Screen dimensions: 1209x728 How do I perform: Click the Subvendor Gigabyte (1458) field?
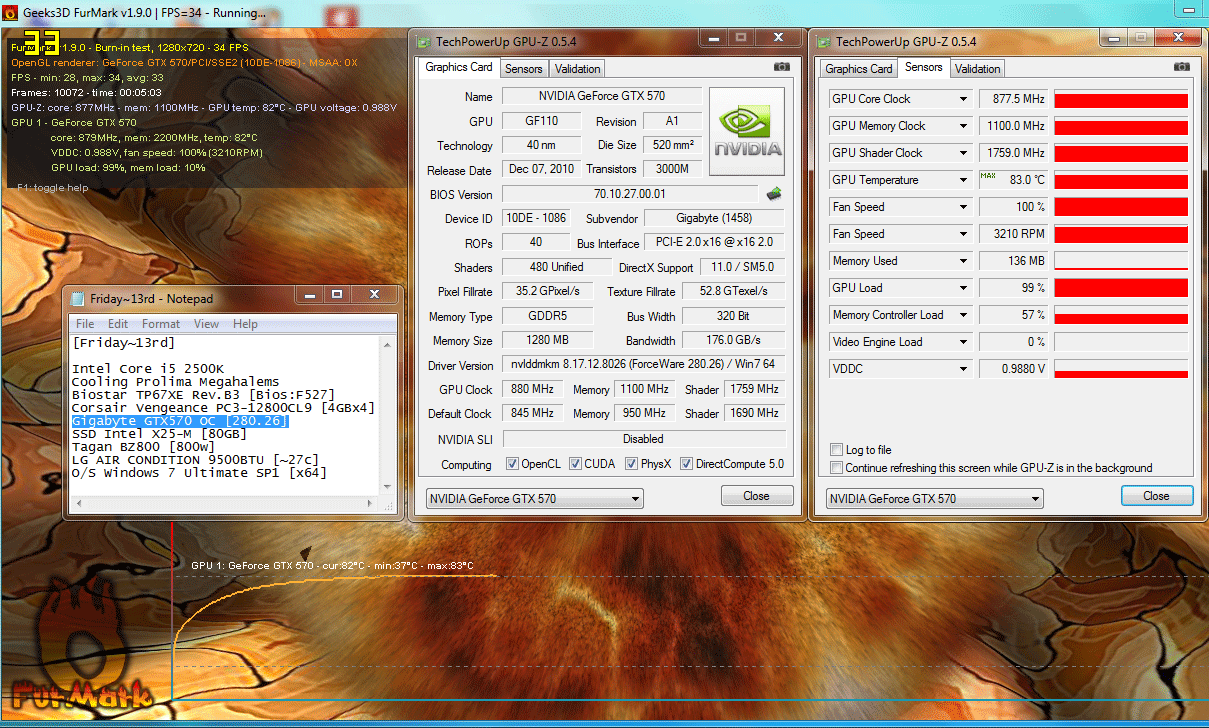(x=714, y=218)
